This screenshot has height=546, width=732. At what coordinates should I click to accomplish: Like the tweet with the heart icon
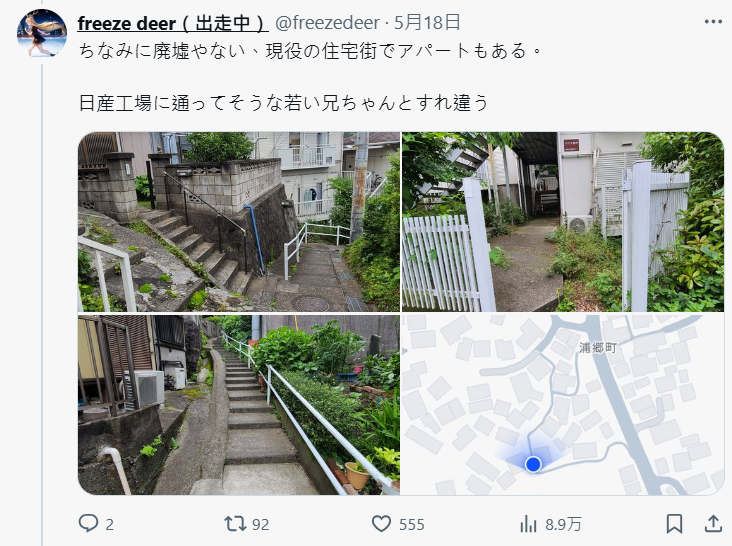pyautogui.click(x=381, y=524)
